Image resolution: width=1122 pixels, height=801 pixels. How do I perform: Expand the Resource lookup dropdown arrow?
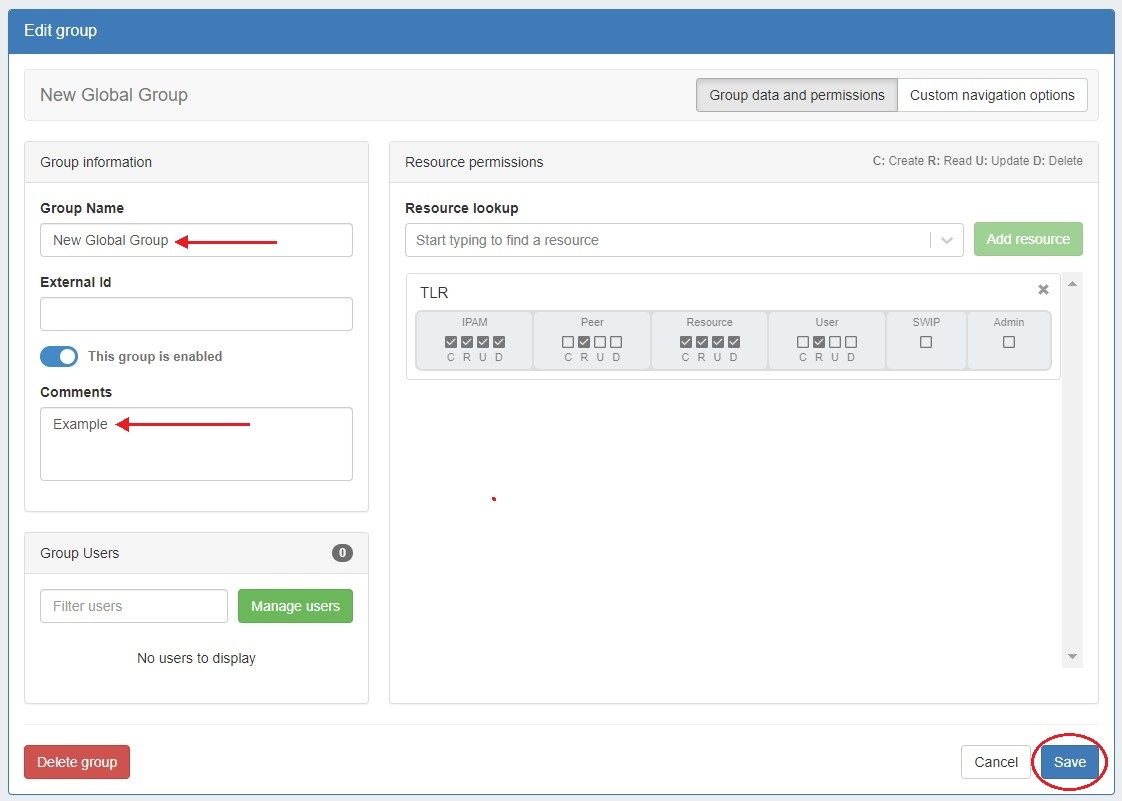point(946,240)
